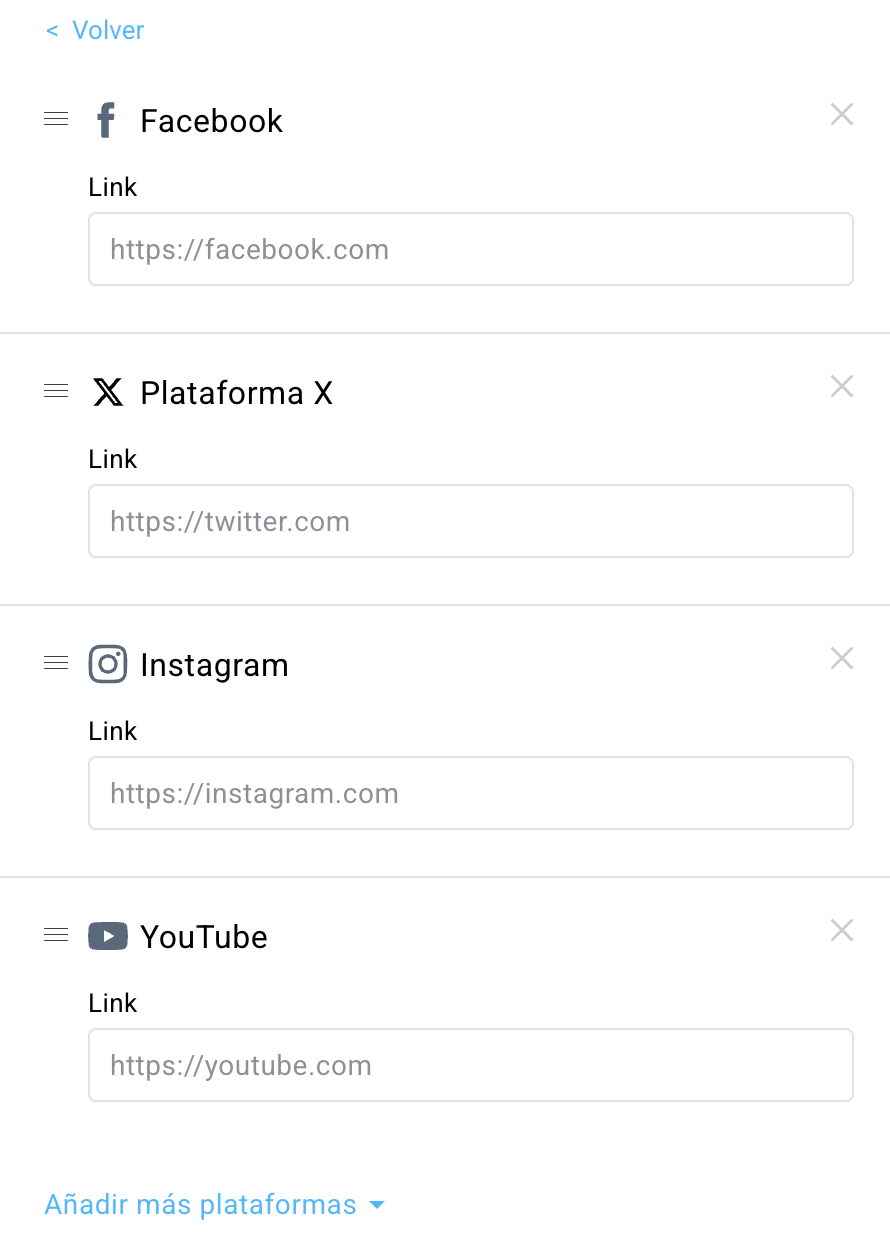Go back using the Volver link
The width and height of the screenshot is (890, 1252).
coord(95,30)
